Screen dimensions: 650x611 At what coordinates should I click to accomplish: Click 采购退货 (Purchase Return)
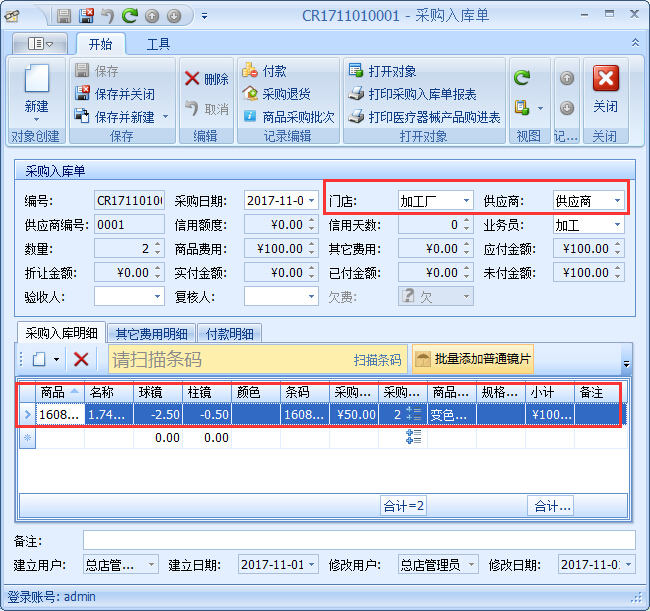click(x=277, y=94)
